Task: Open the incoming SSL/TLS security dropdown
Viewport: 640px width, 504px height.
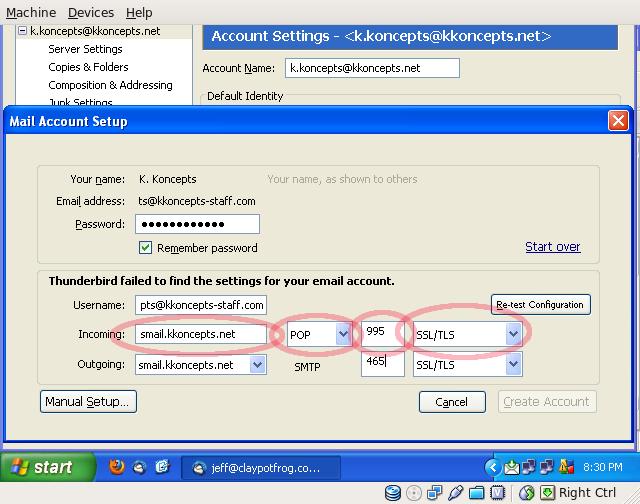Action: coord(513,334)
